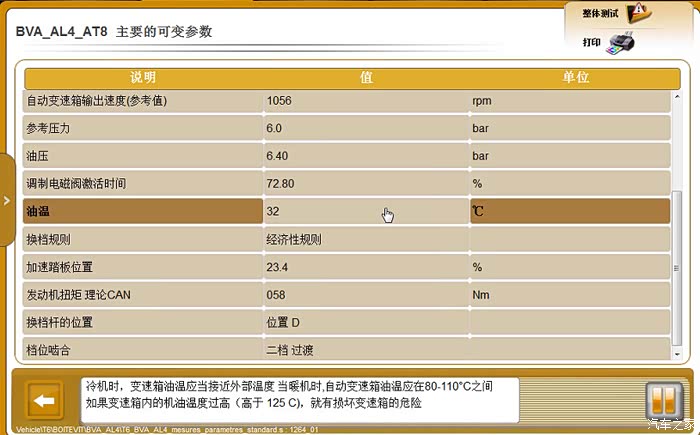Select the 参考压力 parameter row
Image resolution: width=700 pixels, height=435 pixels.
click(143, 129)
